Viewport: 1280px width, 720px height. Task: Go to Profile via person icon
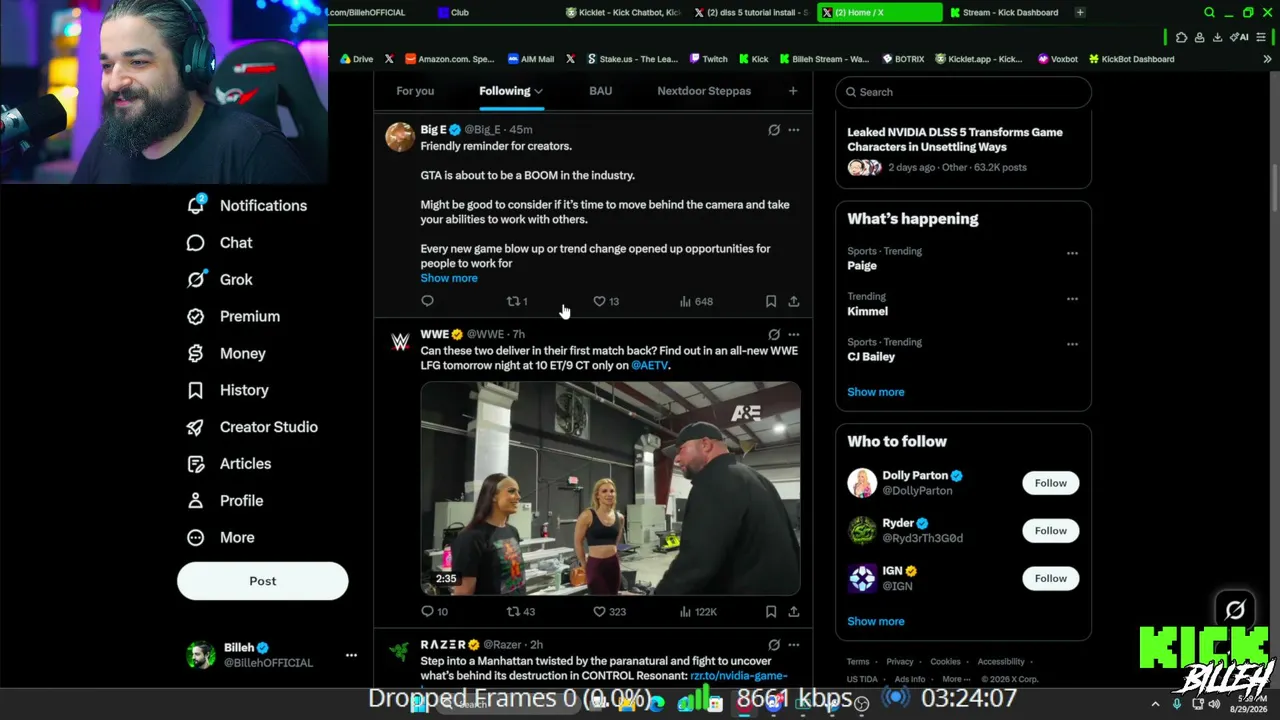coord(196,501)
